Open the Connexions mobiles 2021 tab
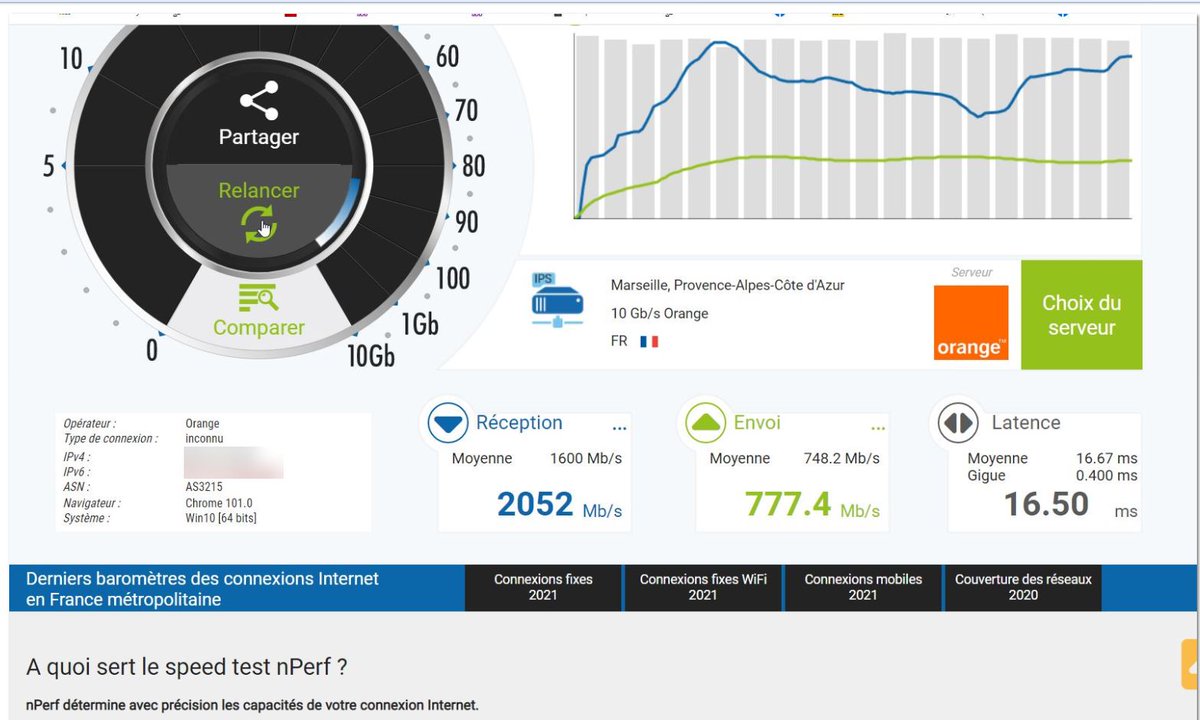 click(x=863, y=587)
